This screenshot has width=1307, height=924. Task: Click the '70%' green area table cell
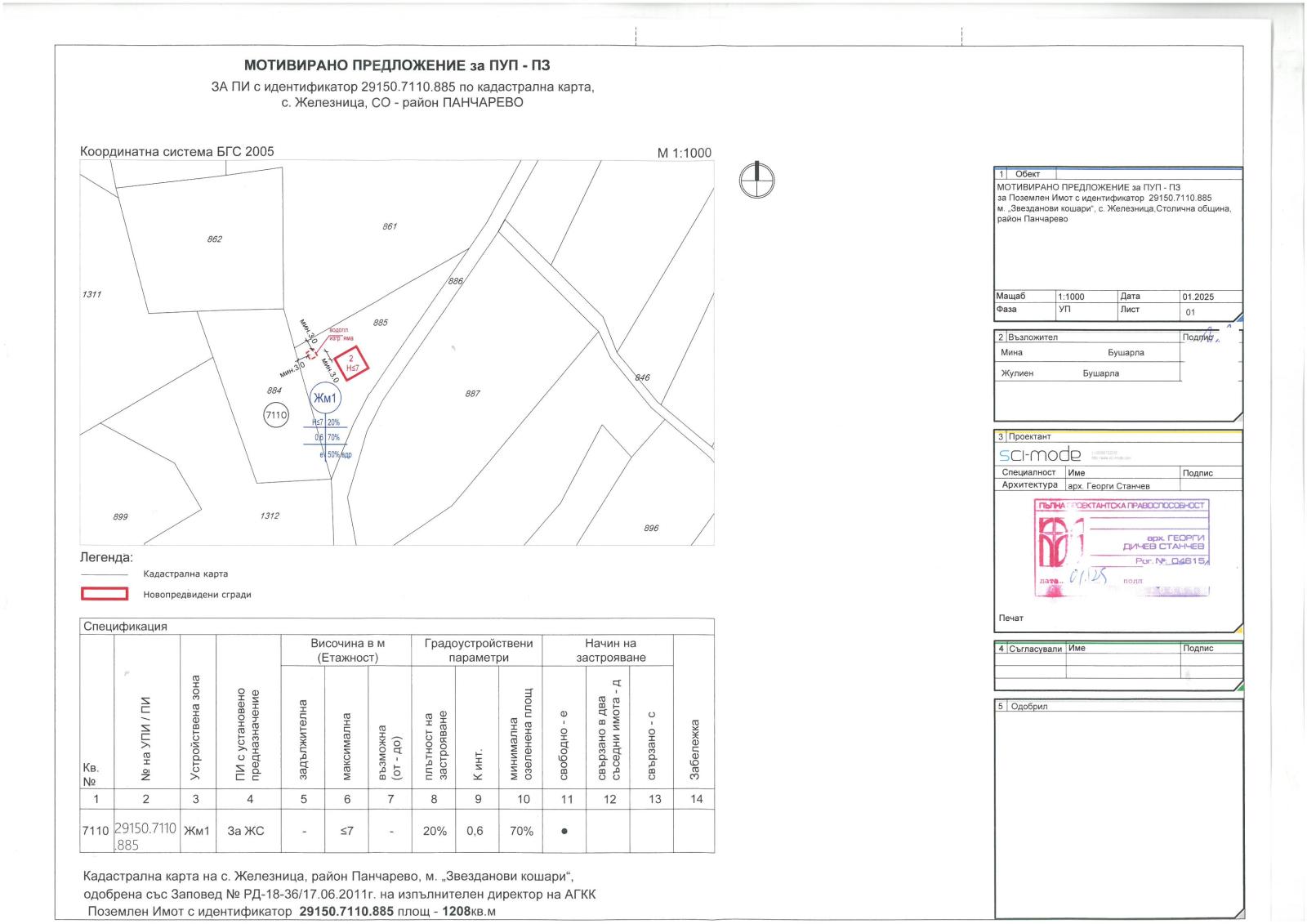pyautogui.click(x=521, y=831)
